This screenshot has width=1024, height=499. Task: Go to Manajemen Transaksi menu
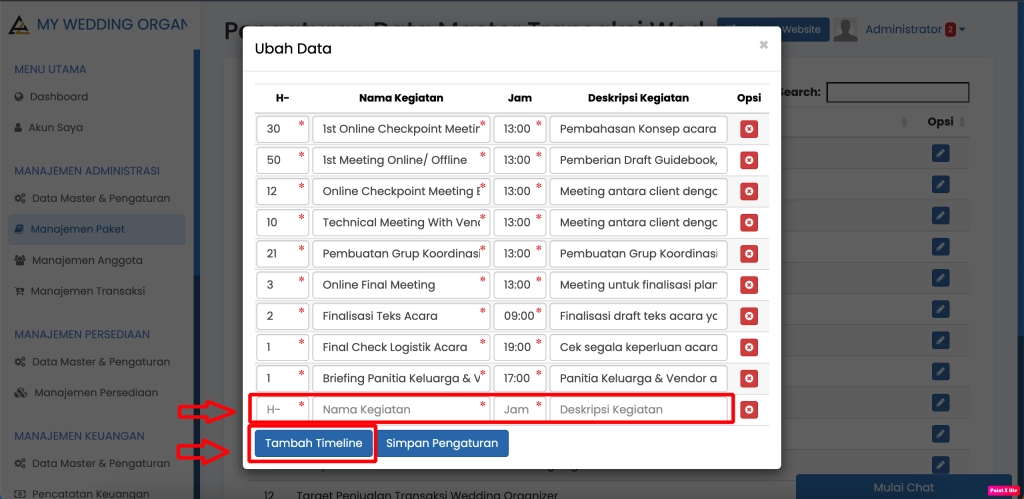coord(87,291)
